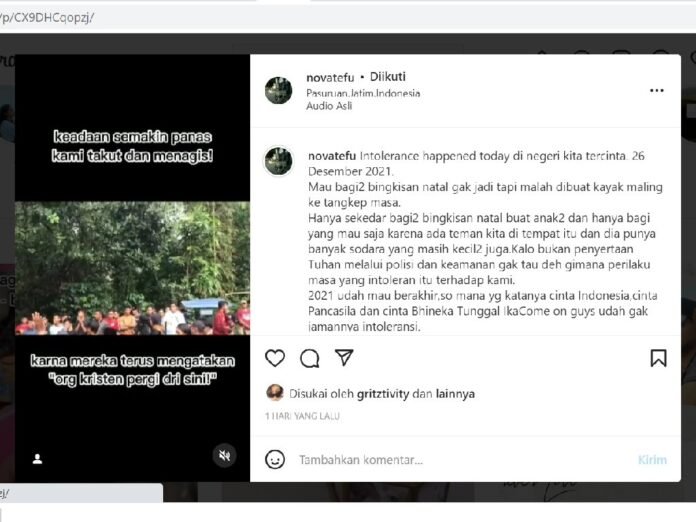Show list of lainnya likers
The width and height of the screenshot is (696, 522).
point(455,394)
